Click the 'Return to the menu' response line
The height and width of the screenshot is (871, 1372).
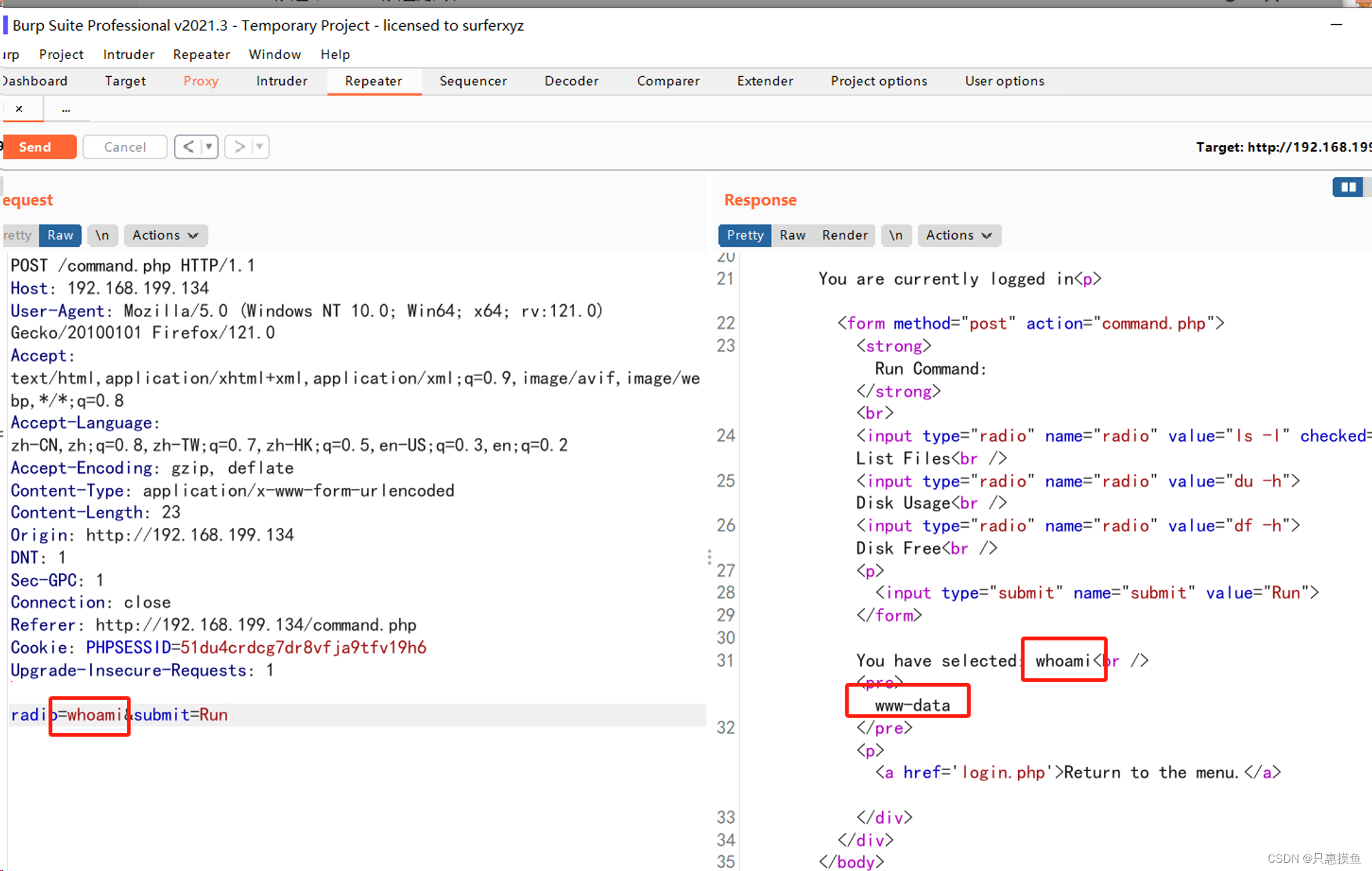(1078, 773)
